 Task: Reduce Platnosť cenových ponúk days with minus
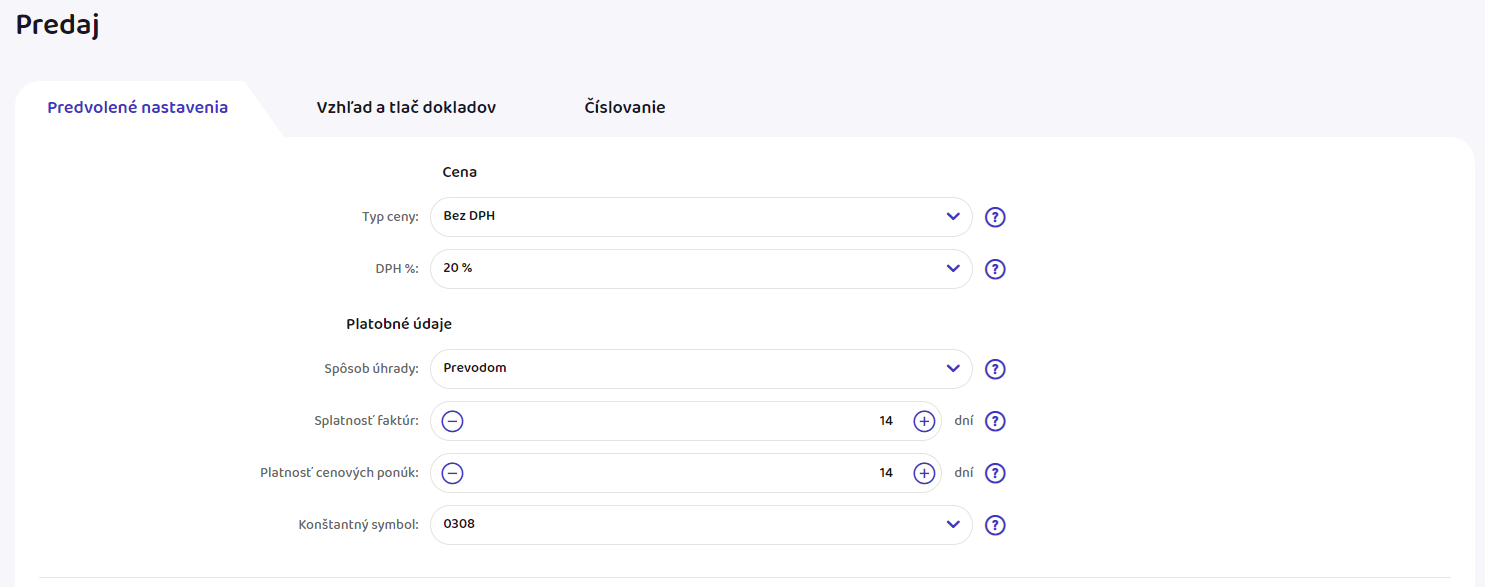[452, 473]
